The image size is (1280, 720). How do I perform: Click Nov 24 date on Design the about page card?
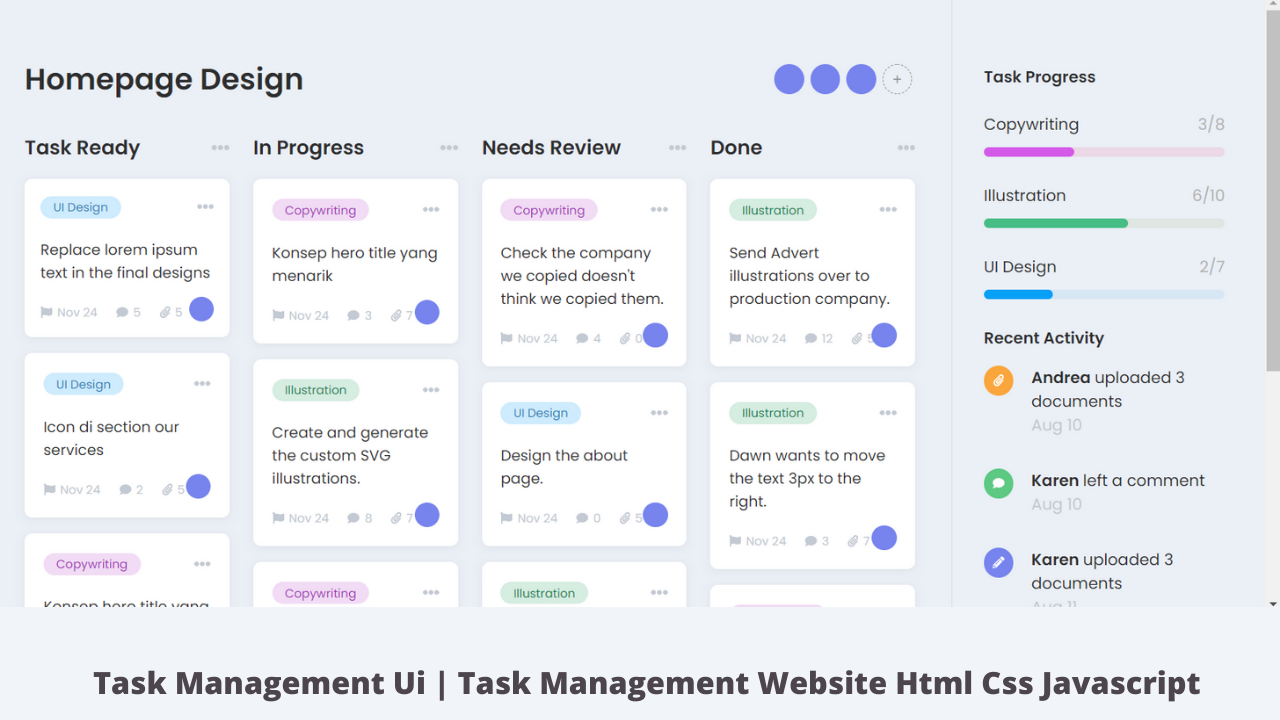537,518
